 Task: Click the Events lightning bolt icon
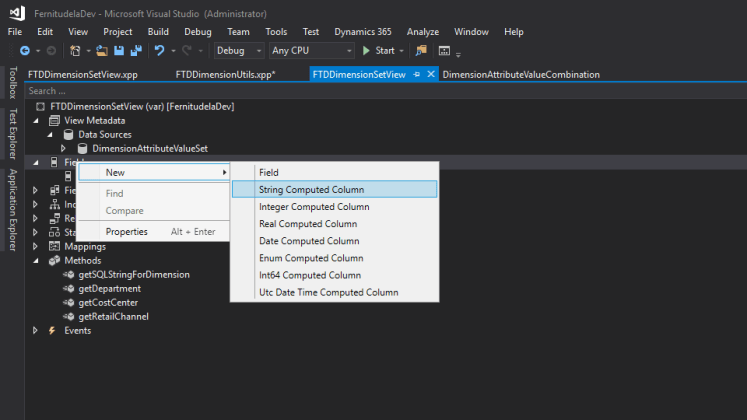click(x=52, y=330)
